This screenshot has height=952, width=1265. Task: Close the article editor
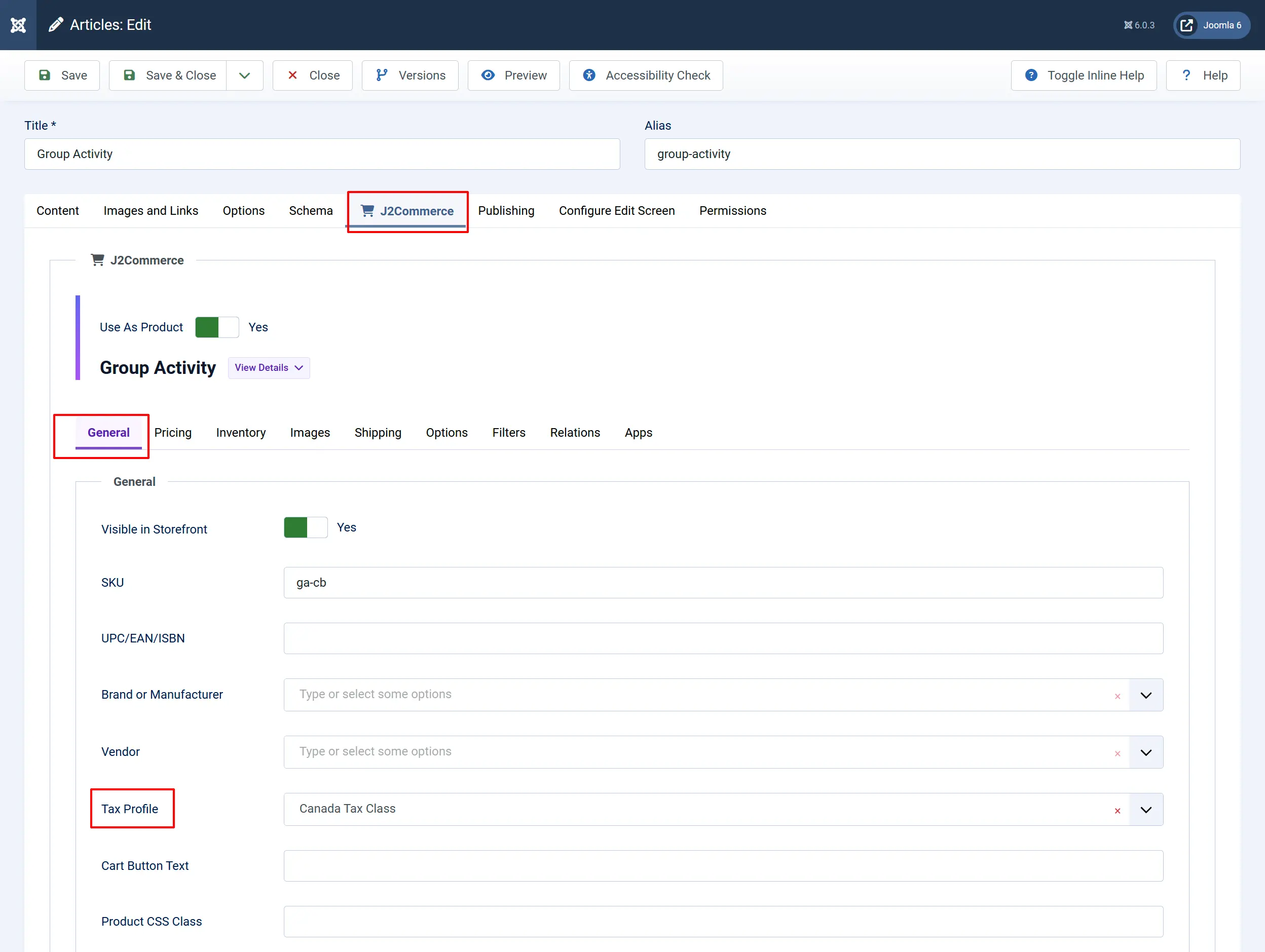[313, 75]
